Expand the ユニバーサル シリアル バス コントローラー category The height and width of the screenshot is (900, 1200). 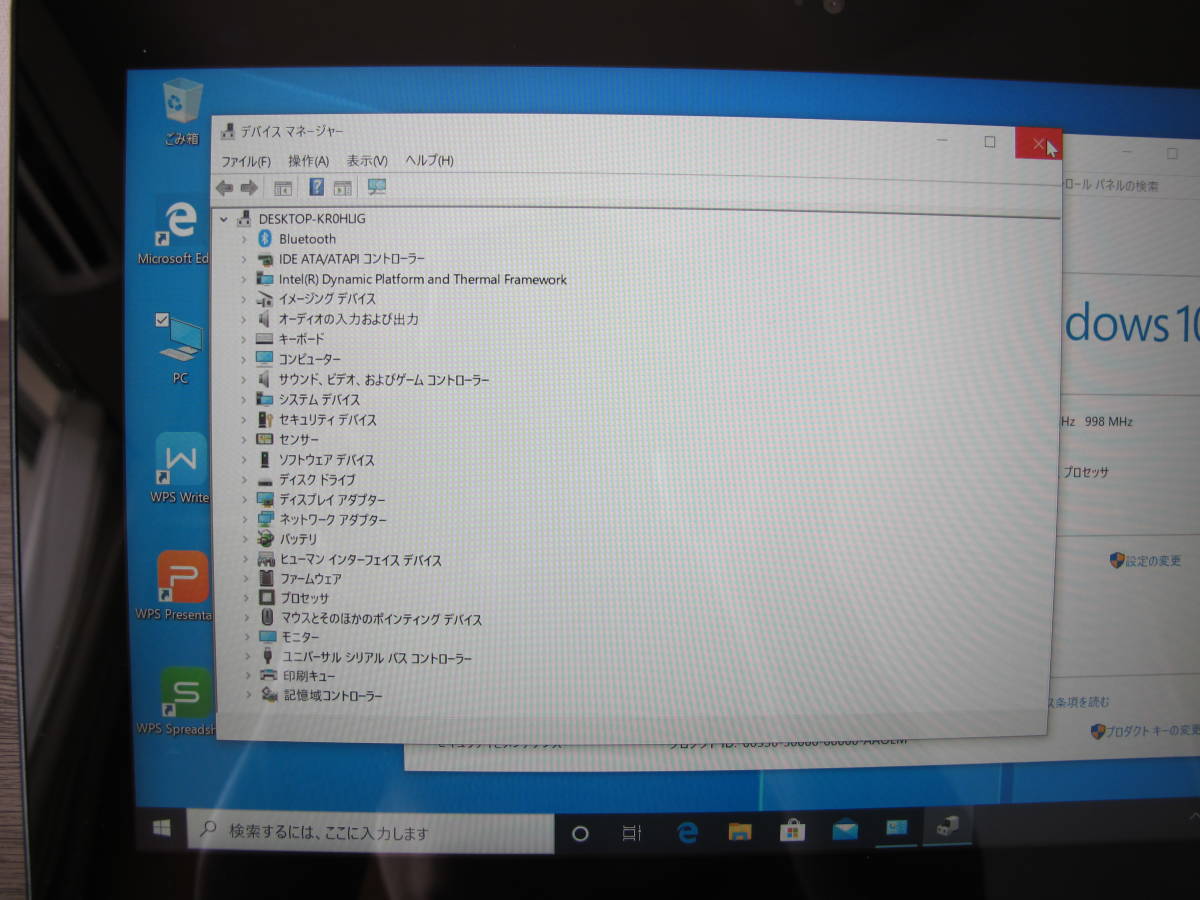click(247, 657)
